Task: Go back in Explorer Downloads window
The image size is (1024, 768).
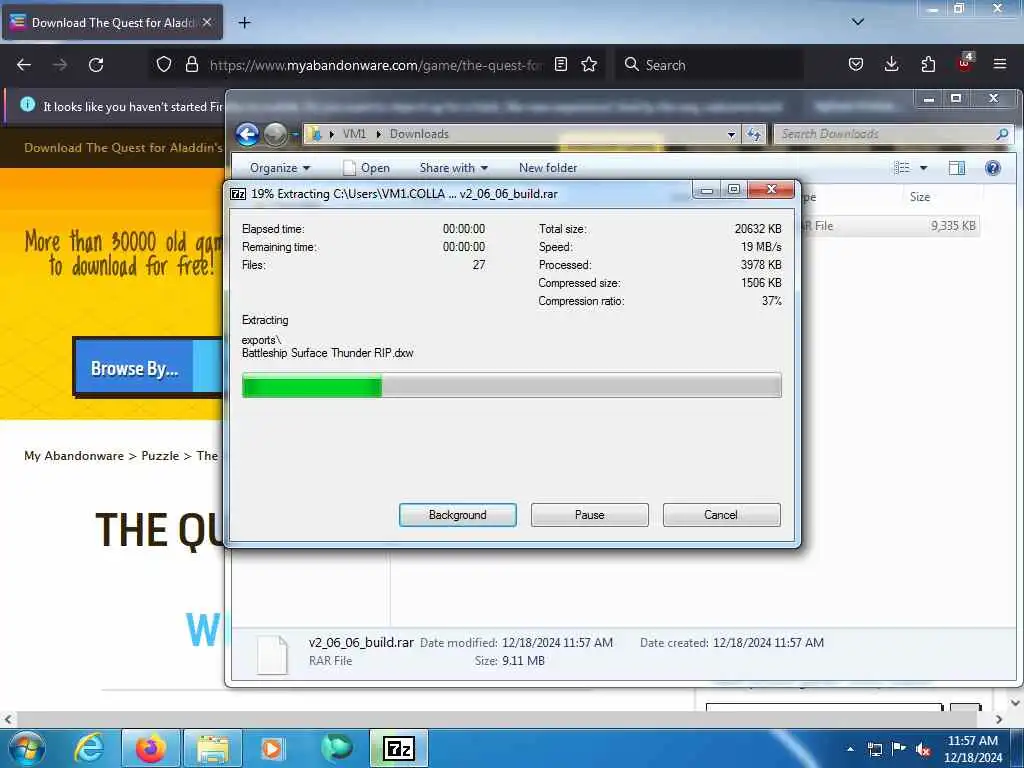Action: coord(248,134)
